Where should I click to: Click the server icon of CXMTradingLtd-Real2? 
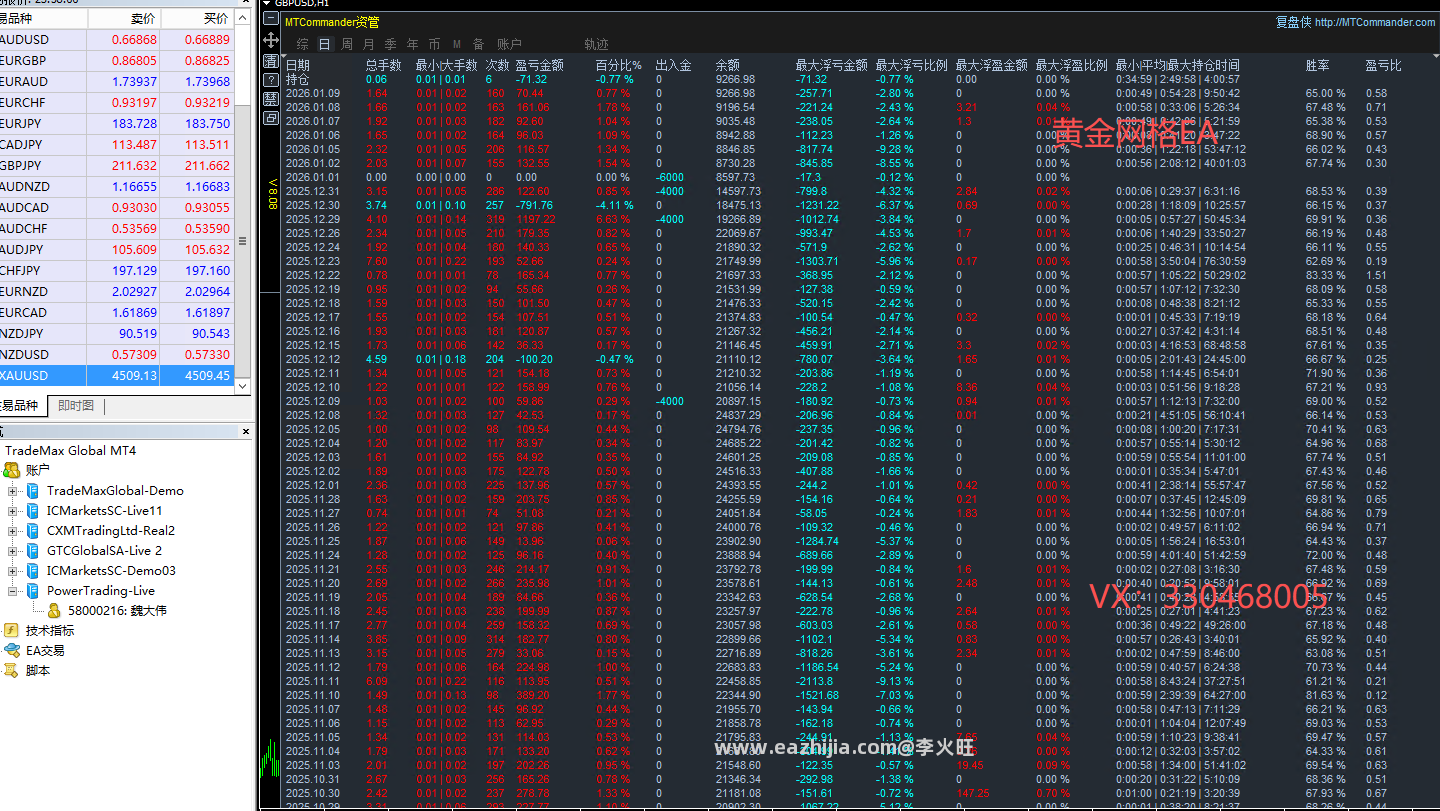pos(33,530)
